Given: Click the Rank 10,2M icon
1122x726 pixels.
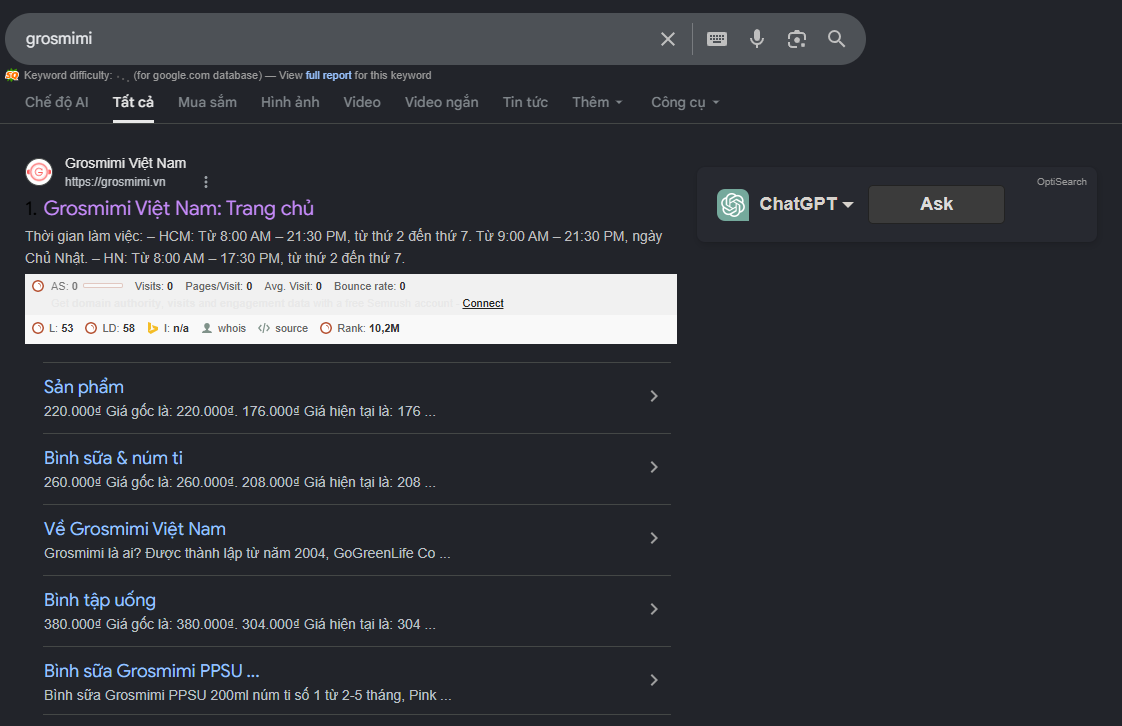Looking at the screenshot, I should tap(326, 328).
